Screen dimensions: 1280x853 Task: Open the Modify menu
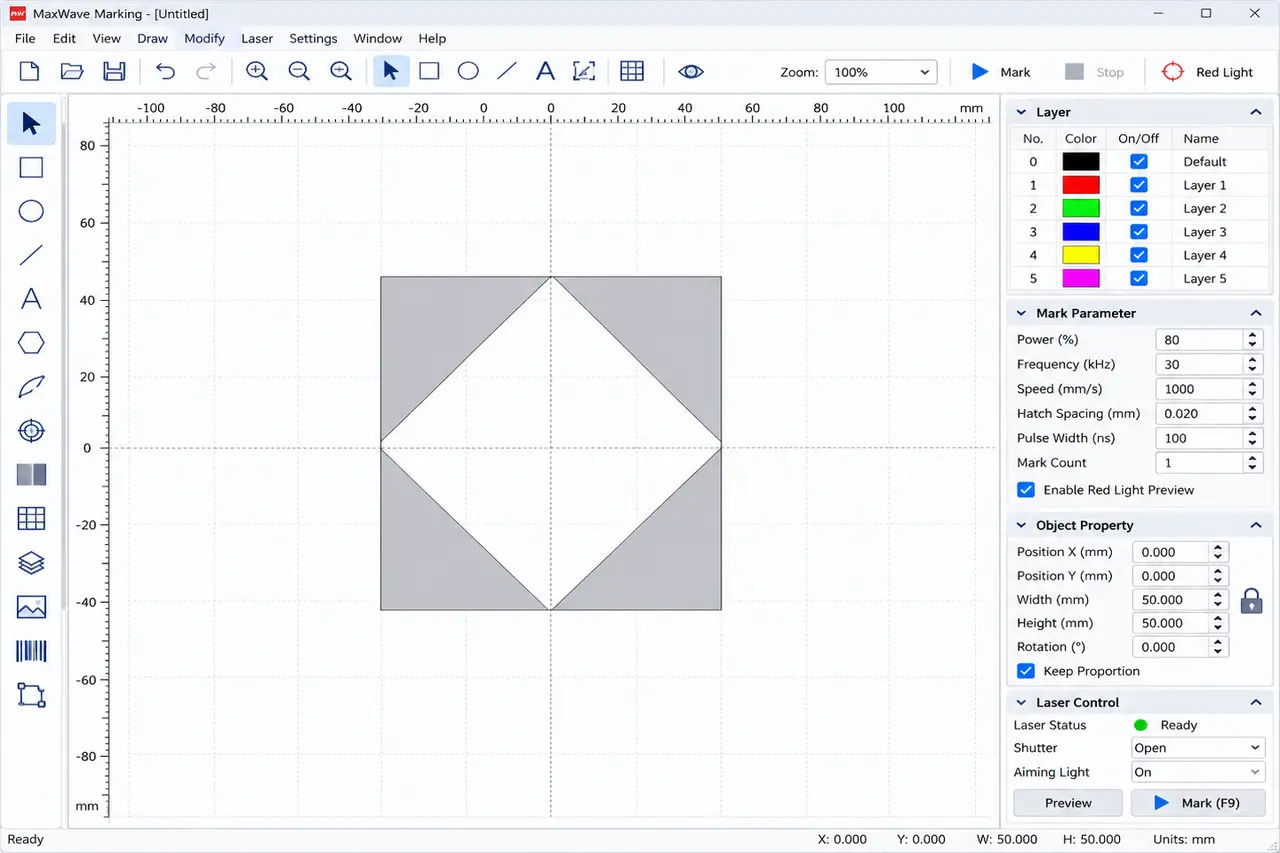[204, 38]
